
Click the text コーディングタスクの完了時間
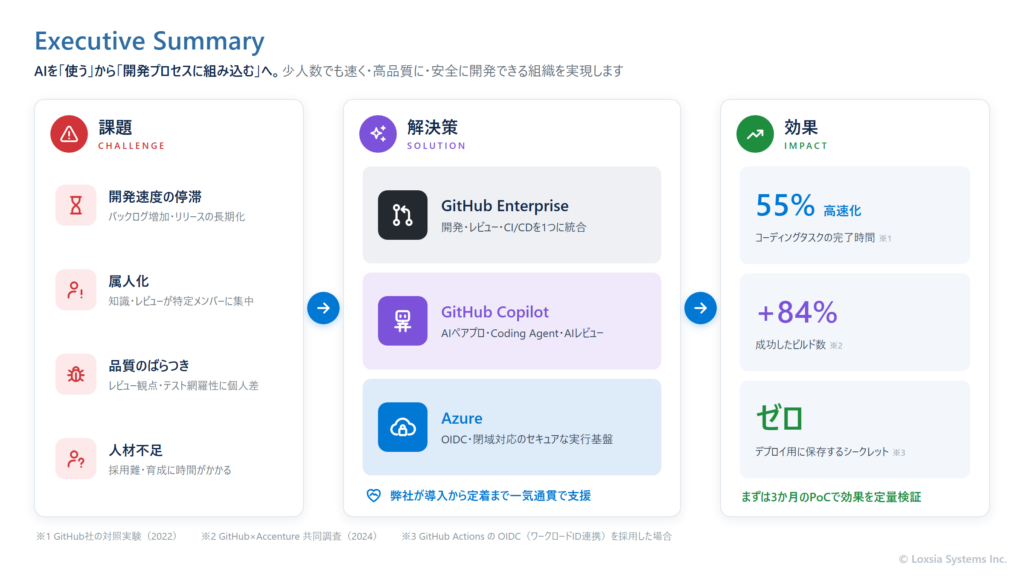(x=815, y=238)
